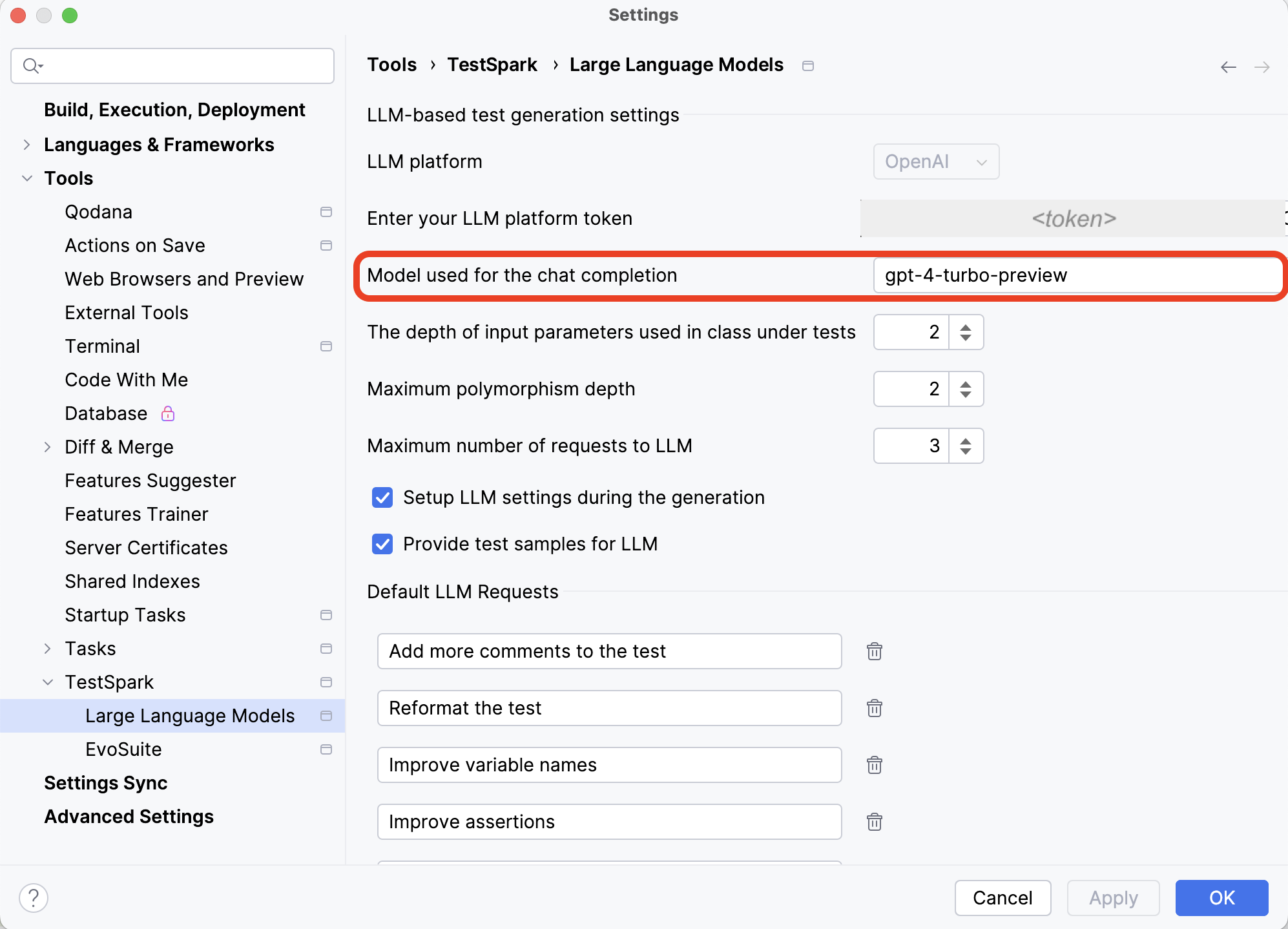Click the project-level icon next to Startup Tasks
Viewport: 1288px width, 929px height.
[x=326, y=615]
